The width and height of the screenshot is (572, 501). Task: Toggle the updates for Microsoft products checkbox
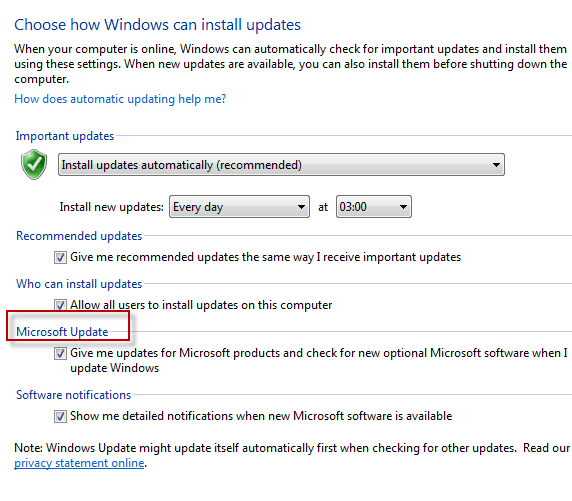60,353
